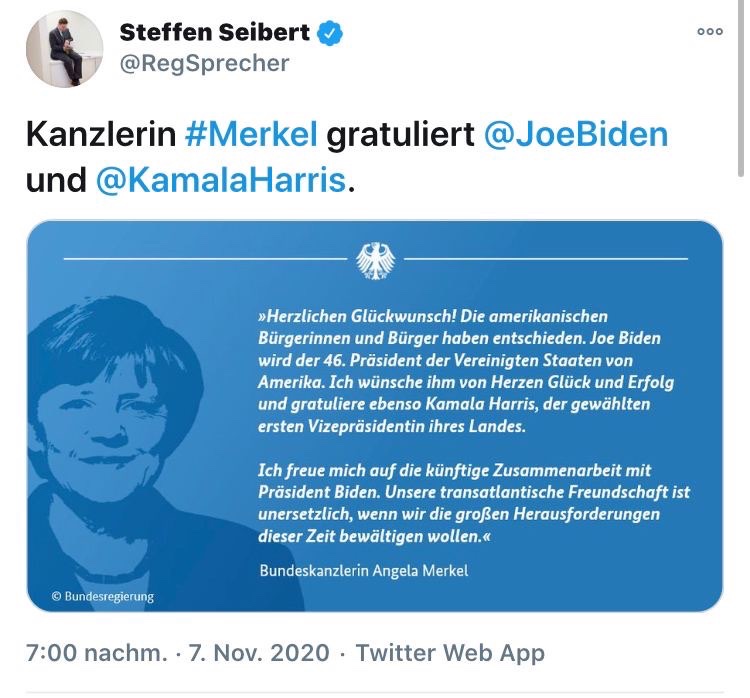750x698 pixels.
Task: Open the three-dot more options menu
Action: click(x=709, y=32)
